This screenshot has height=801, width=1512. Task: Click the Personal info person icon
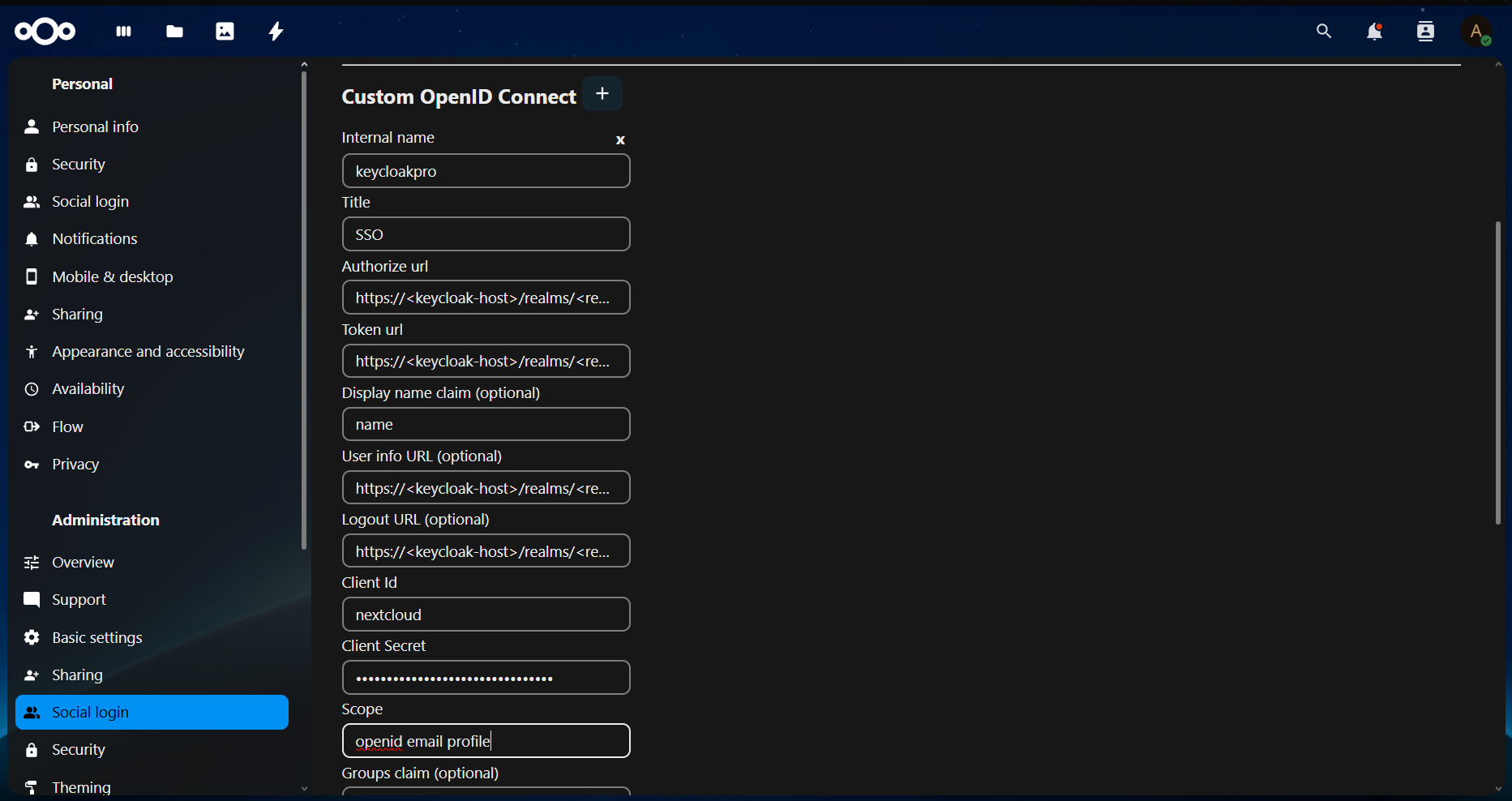tap(32, 127)
